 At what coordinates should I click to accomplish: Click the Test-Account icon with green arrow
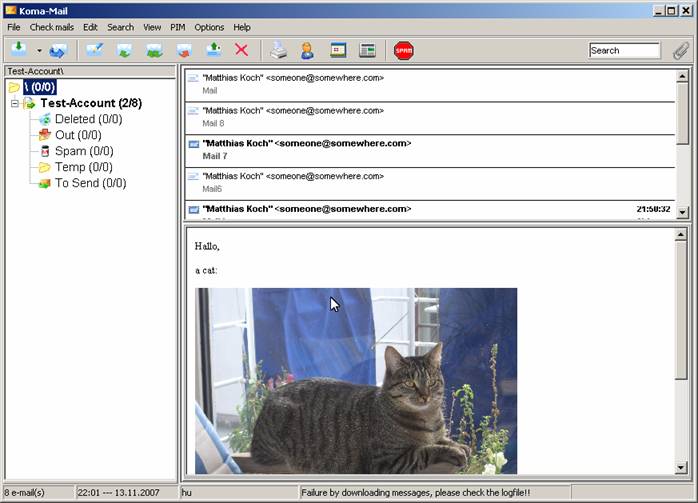point(29,103)
